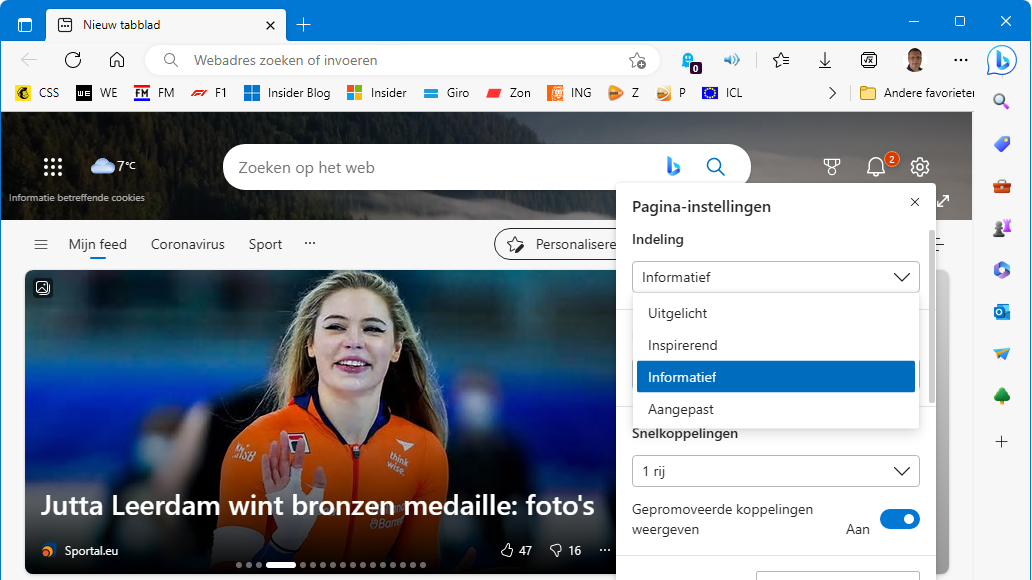The image size is (1032, 580).
Task: Open the Downloads icon
Action: pyautogui.click(x=825, y=60)
